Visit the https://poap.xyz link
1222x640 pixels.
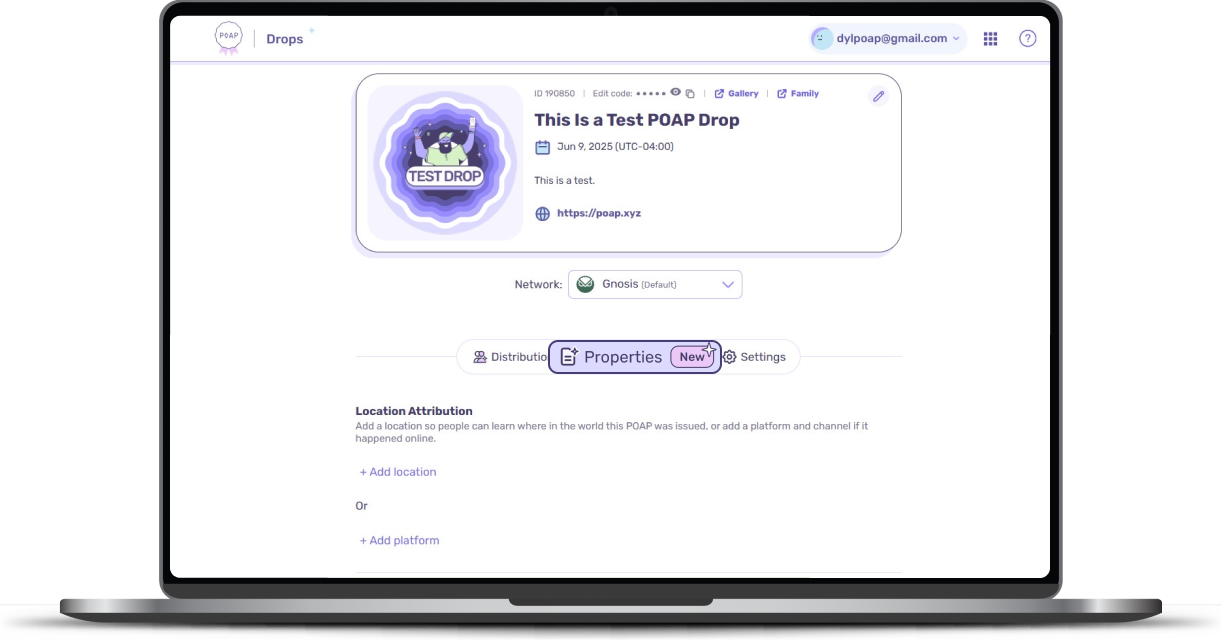[x=599, y=213]
